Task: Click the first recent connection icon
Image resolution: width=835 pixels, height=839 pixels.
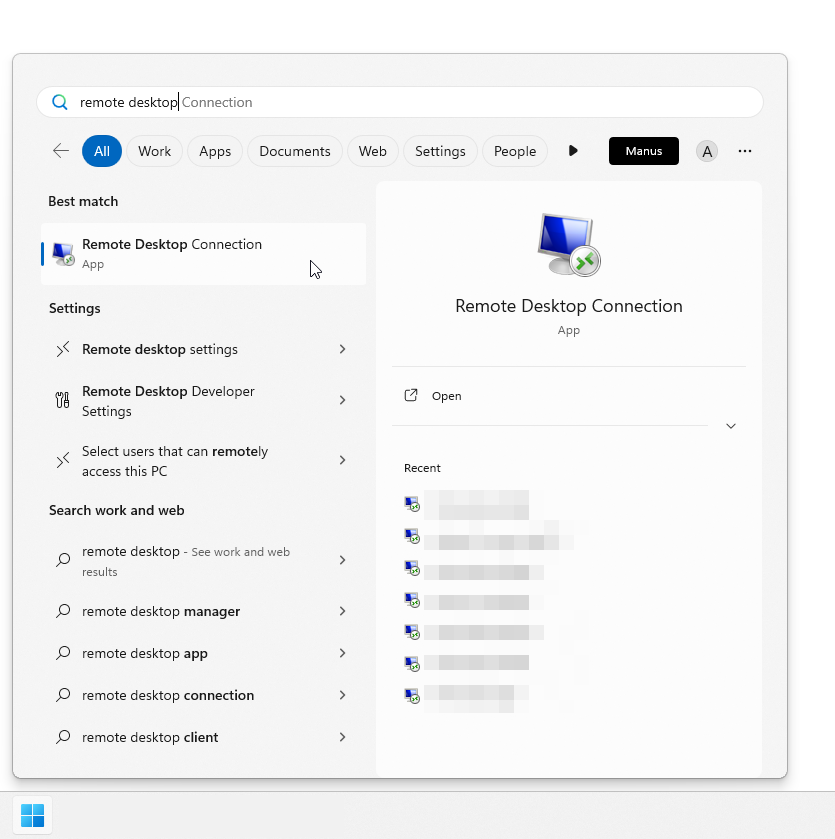Action: (x=412, y=503)
